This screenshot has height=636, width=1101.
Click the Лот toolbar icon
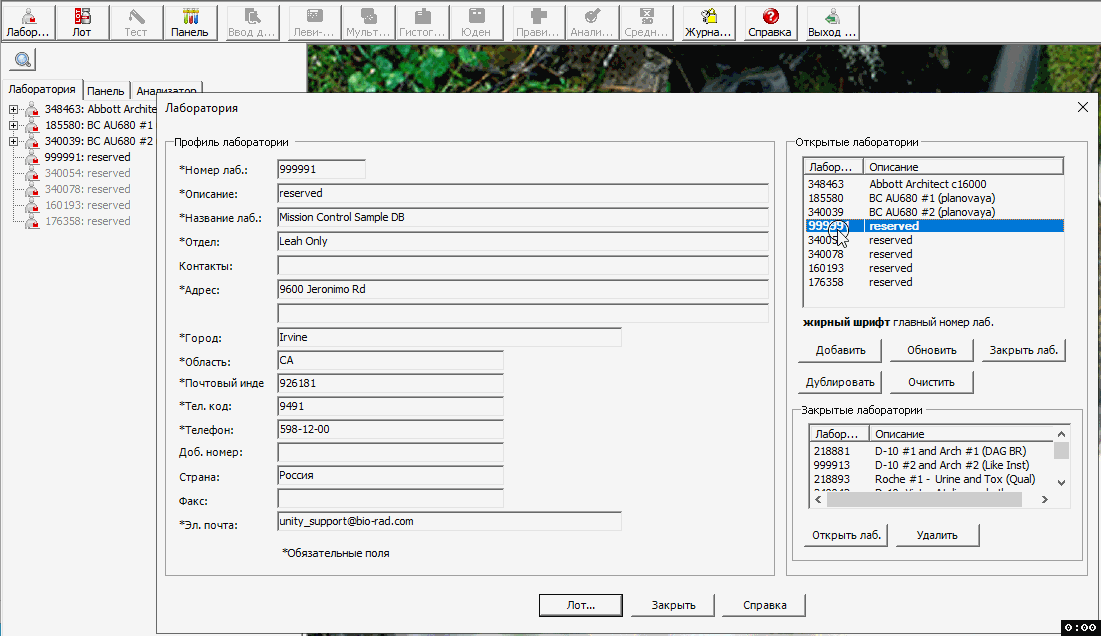(81, 22)
